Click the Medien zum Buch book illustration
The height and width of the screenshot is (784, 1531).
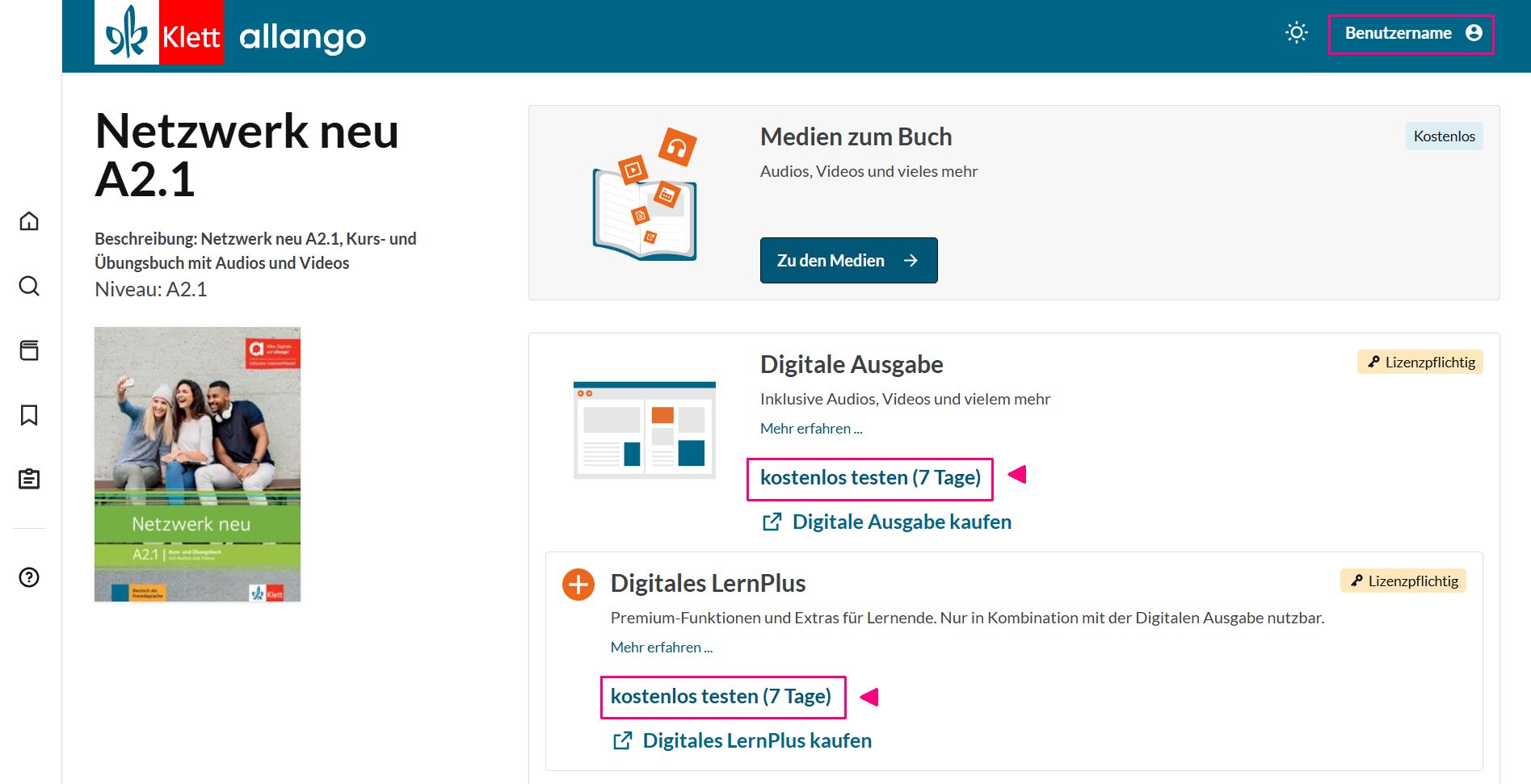coord(645,195)
